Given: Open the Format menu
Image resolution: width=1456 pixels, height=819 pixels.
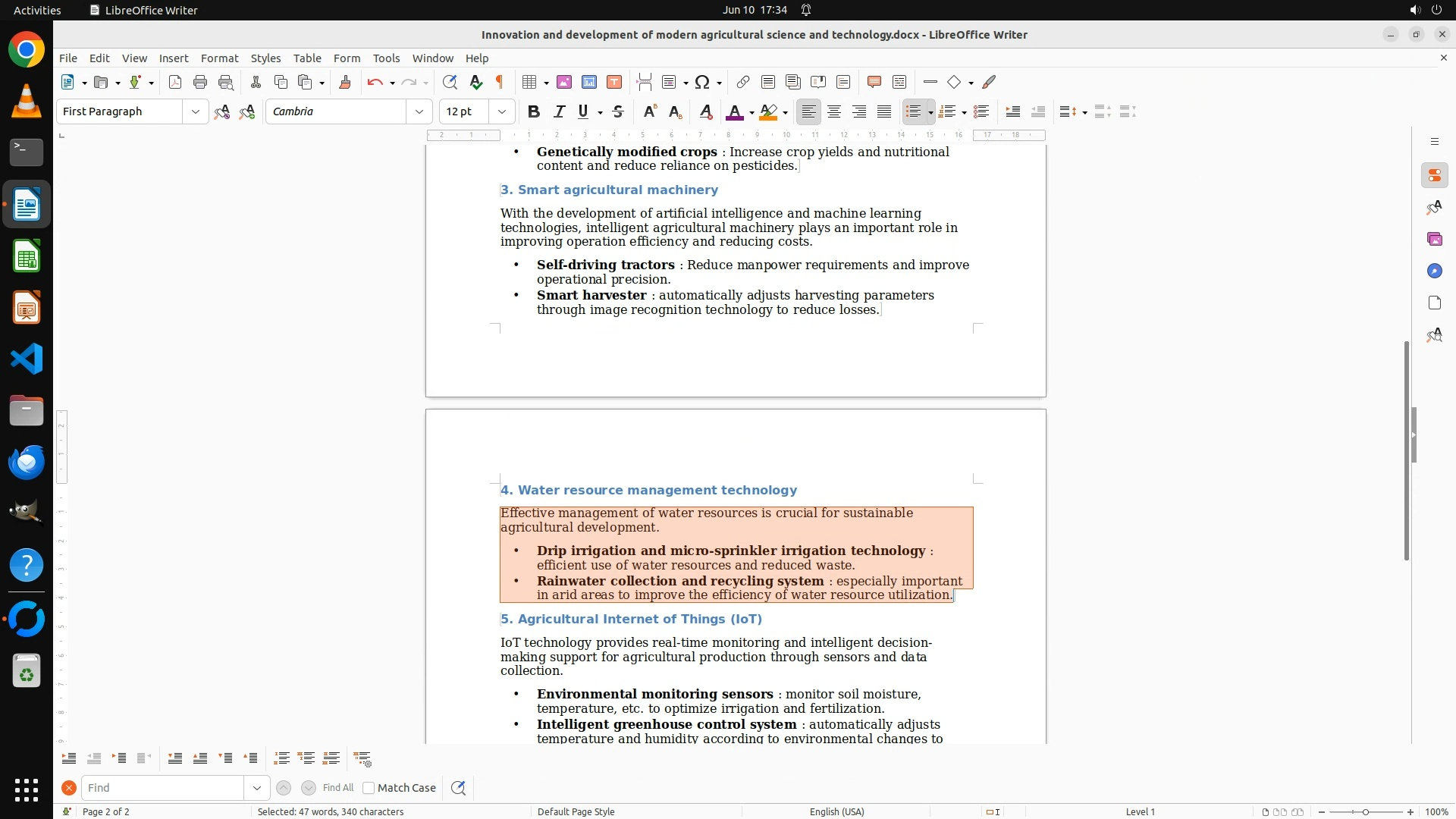Looking at the screenshot, I should (x=219, y=58).
